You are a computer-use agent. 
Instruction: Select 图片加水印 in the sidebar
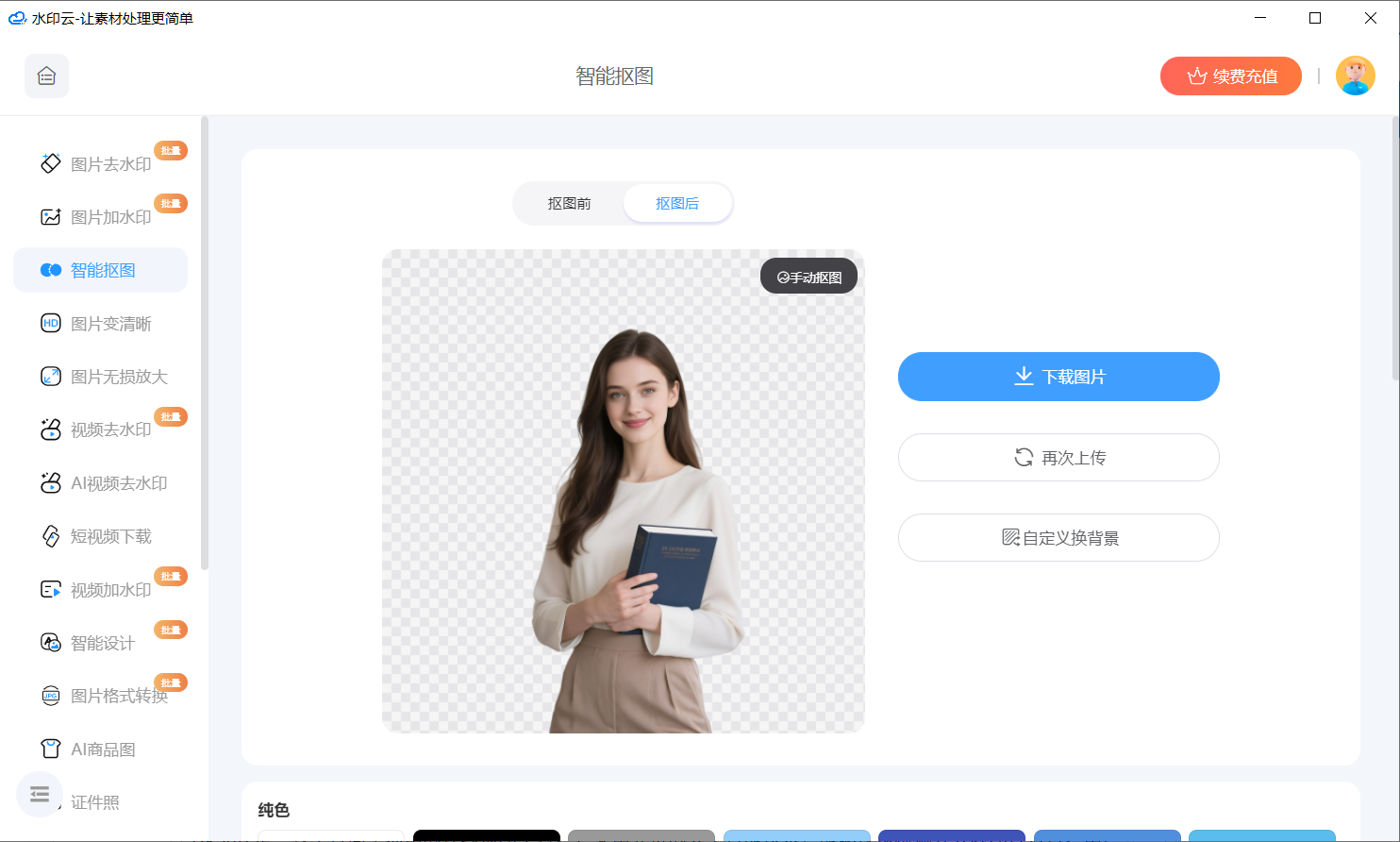110,217
